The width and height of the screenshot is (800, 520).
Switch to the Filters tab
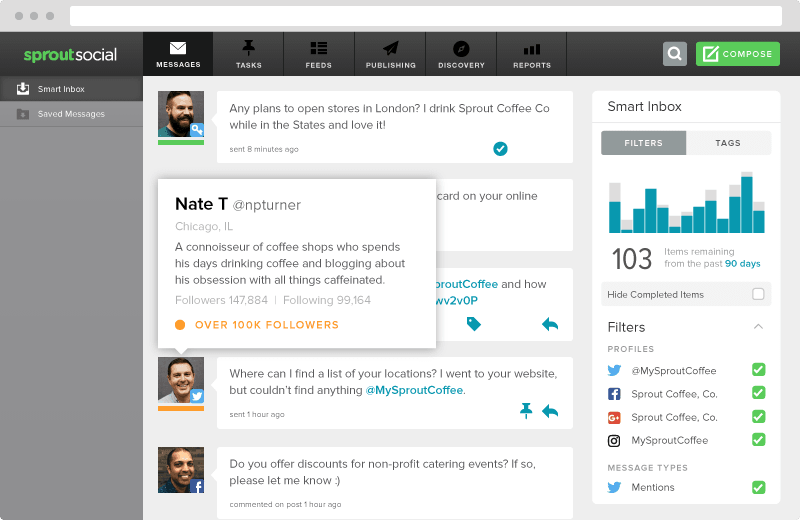pyautogui.click(x=643, y=143)
